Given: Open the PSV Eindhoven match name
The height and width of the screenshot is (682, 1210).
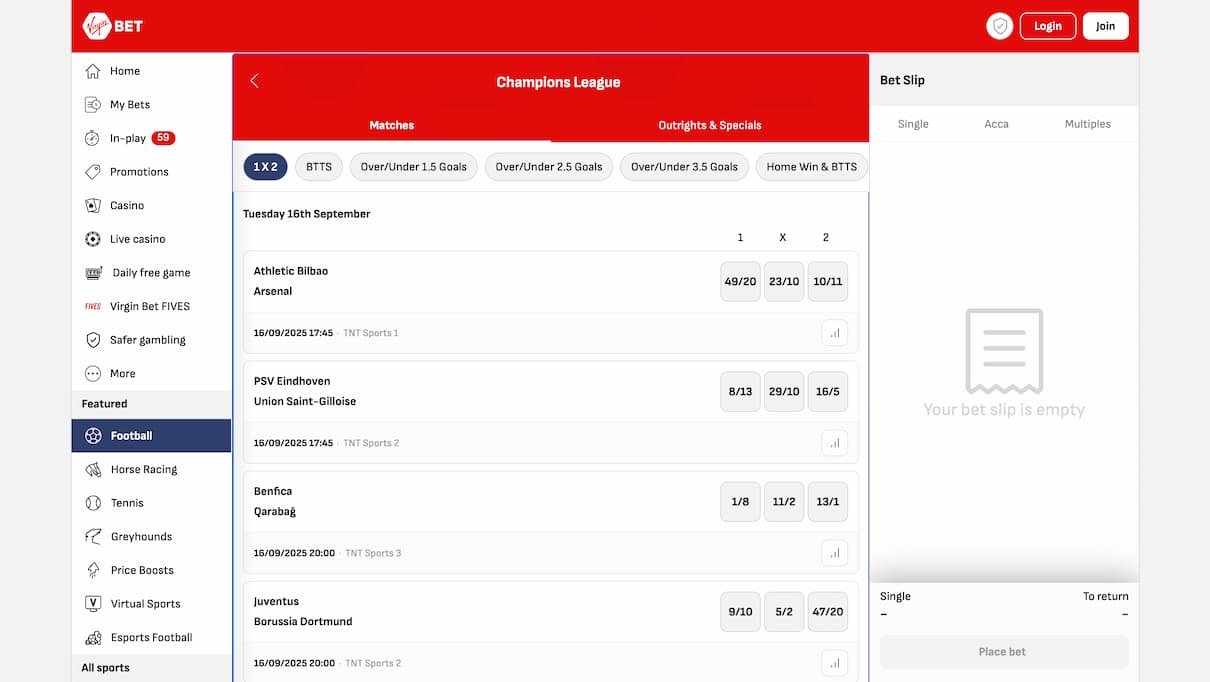Looking at the screenshot, I should pos(292,381).
